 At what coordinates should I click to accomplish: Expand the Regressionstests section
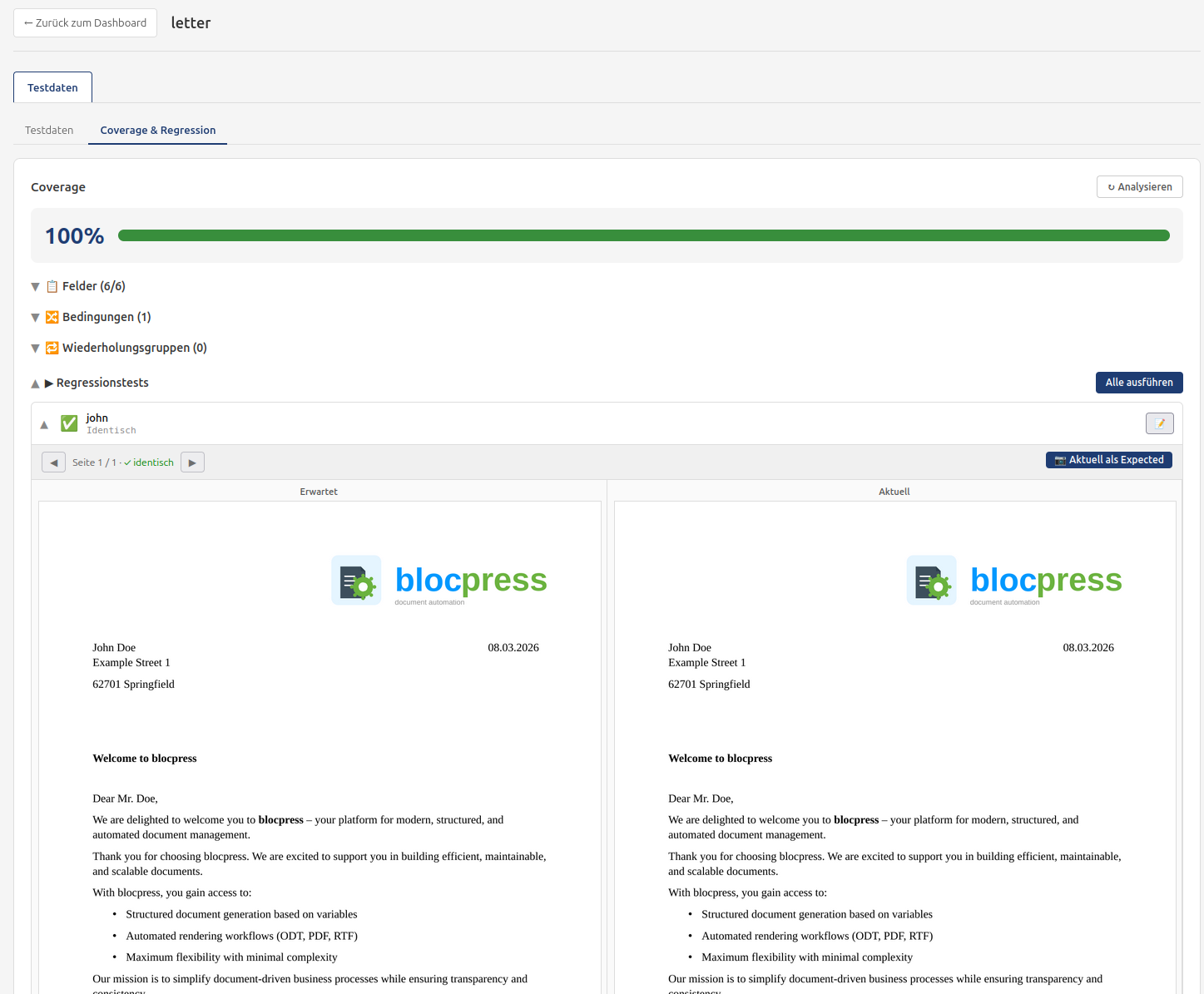tap(35, 383)
